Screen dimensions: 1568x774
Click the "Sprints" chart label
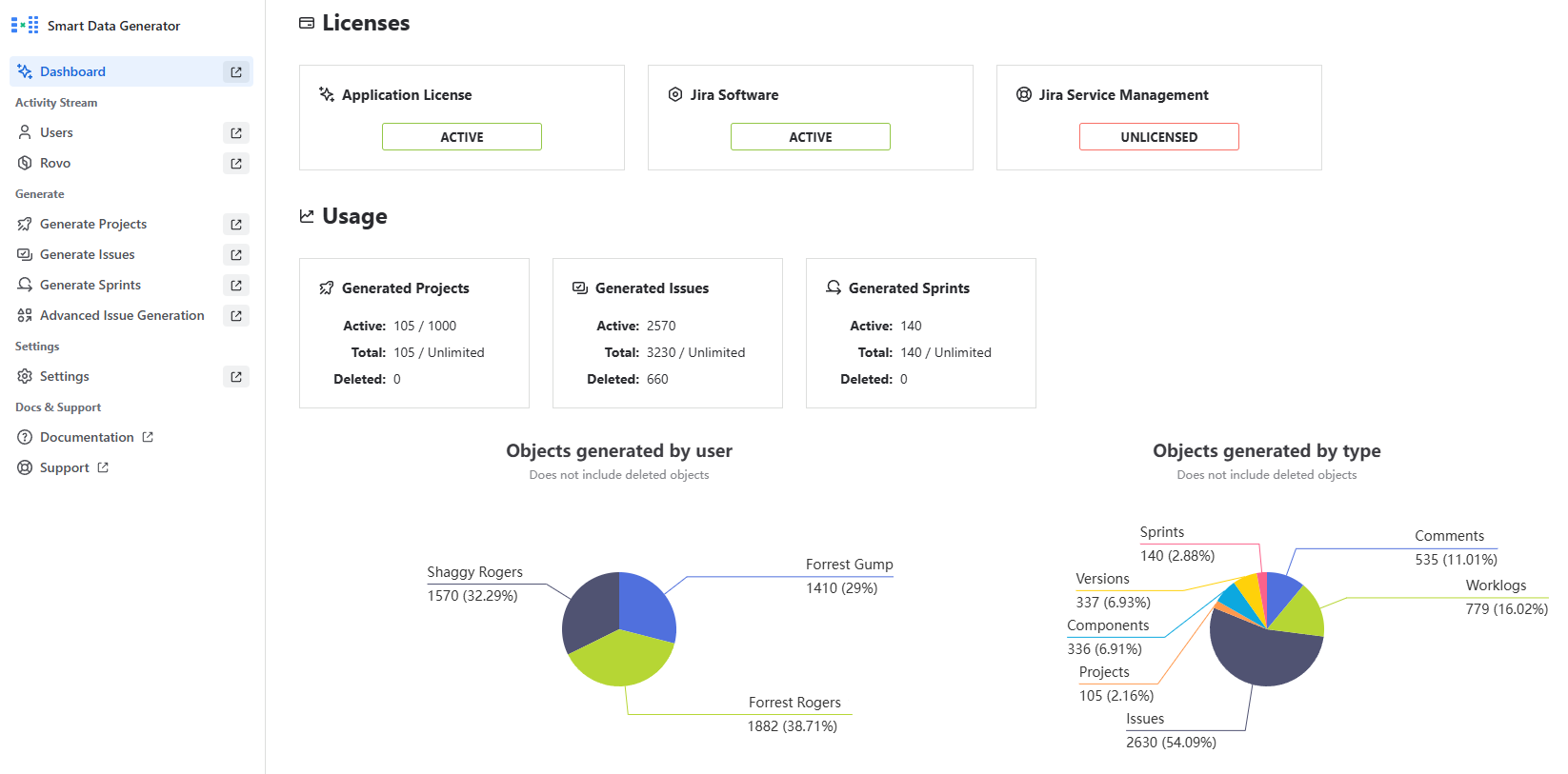(1162, 532)
